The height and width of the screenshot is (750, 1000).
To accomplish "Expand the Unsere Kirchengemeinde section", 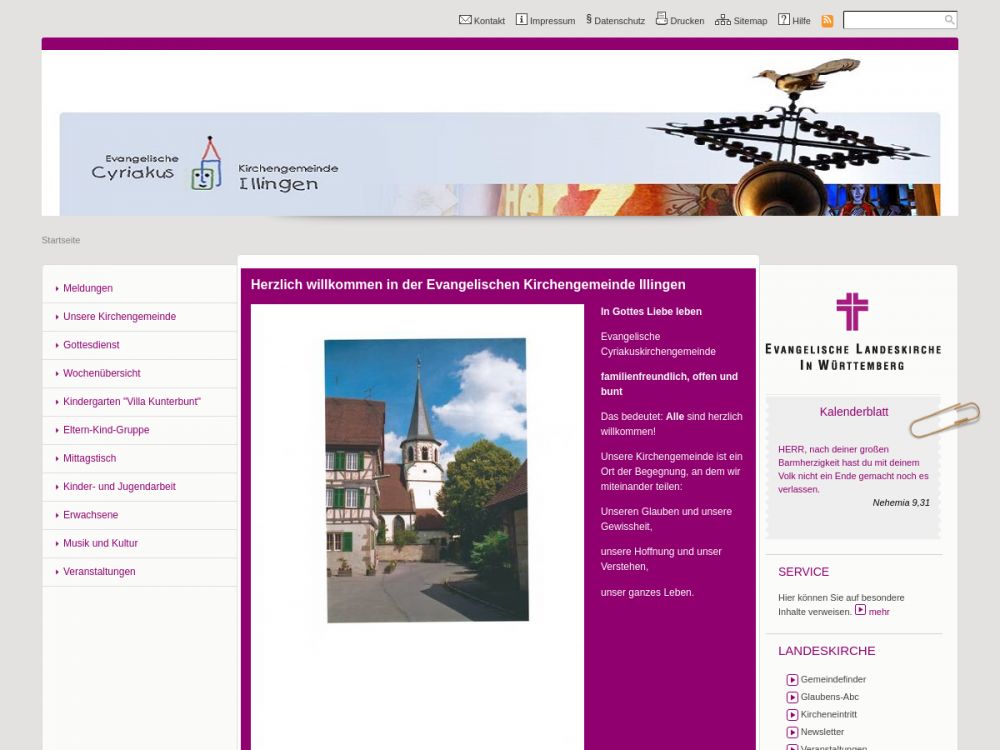I will tap(119, 317).
